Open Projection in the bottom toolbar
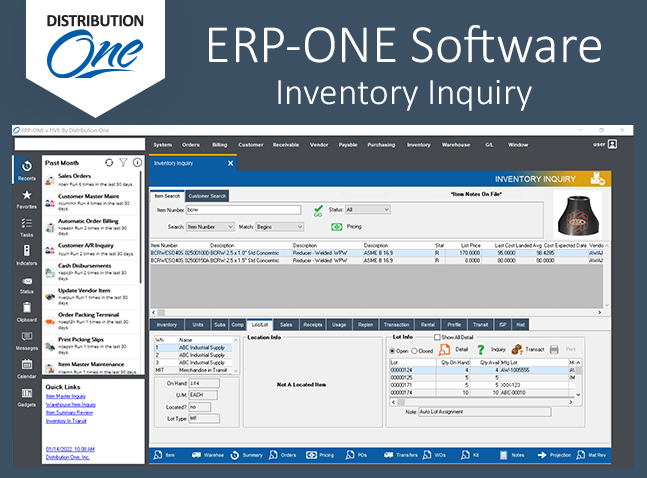The image size is (647, 478). pos(554,455)
